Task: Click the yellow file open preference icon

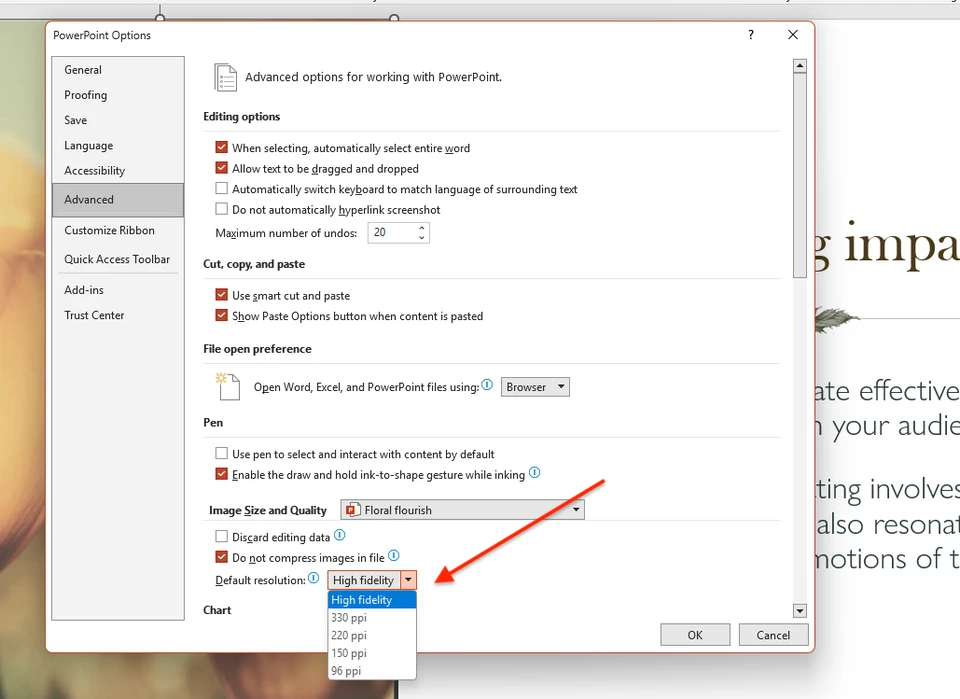Action: [227, 385]
